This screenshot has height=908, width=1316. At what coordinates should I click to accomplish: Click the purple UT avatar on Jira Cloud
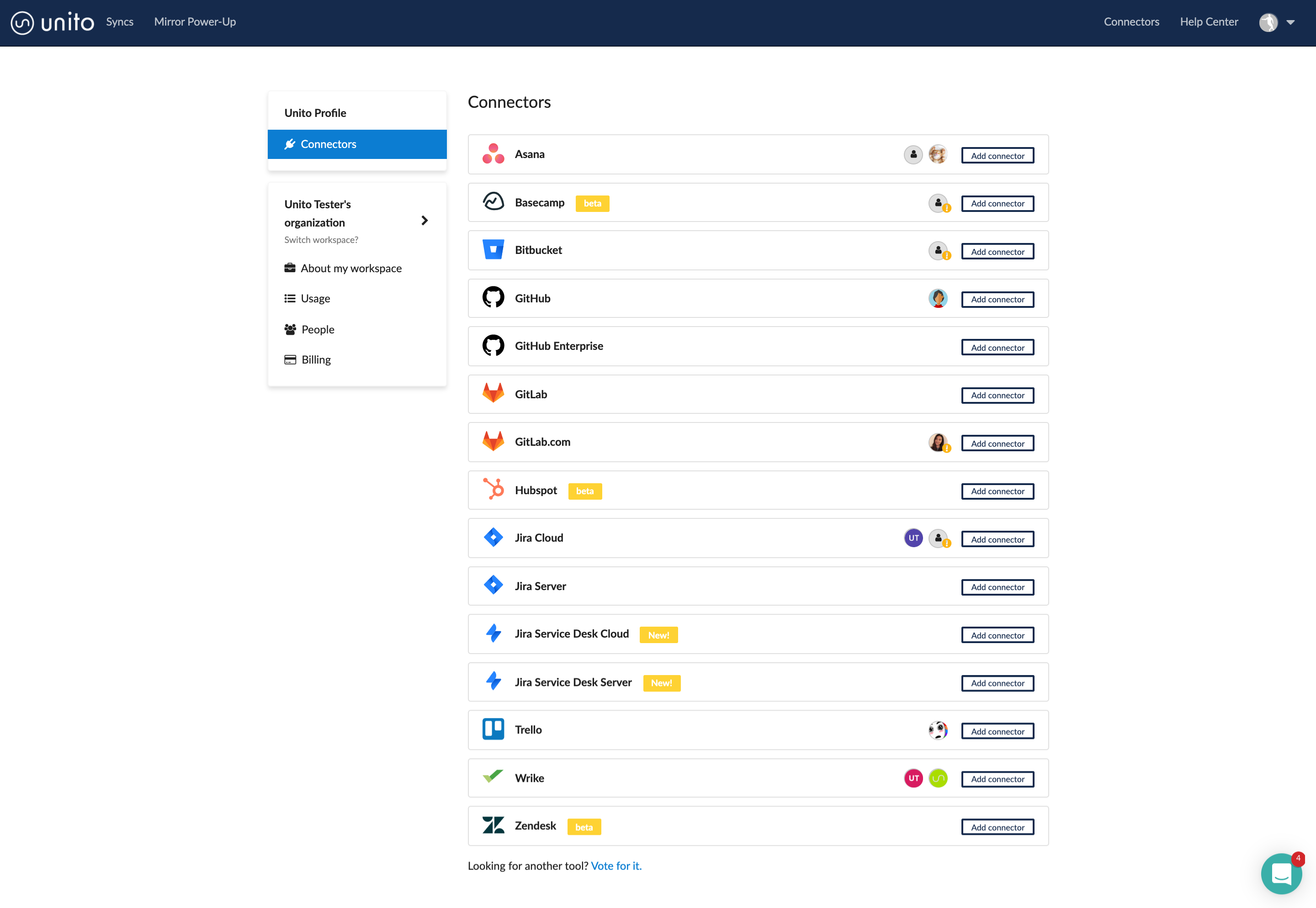click(x=913, y=538)
